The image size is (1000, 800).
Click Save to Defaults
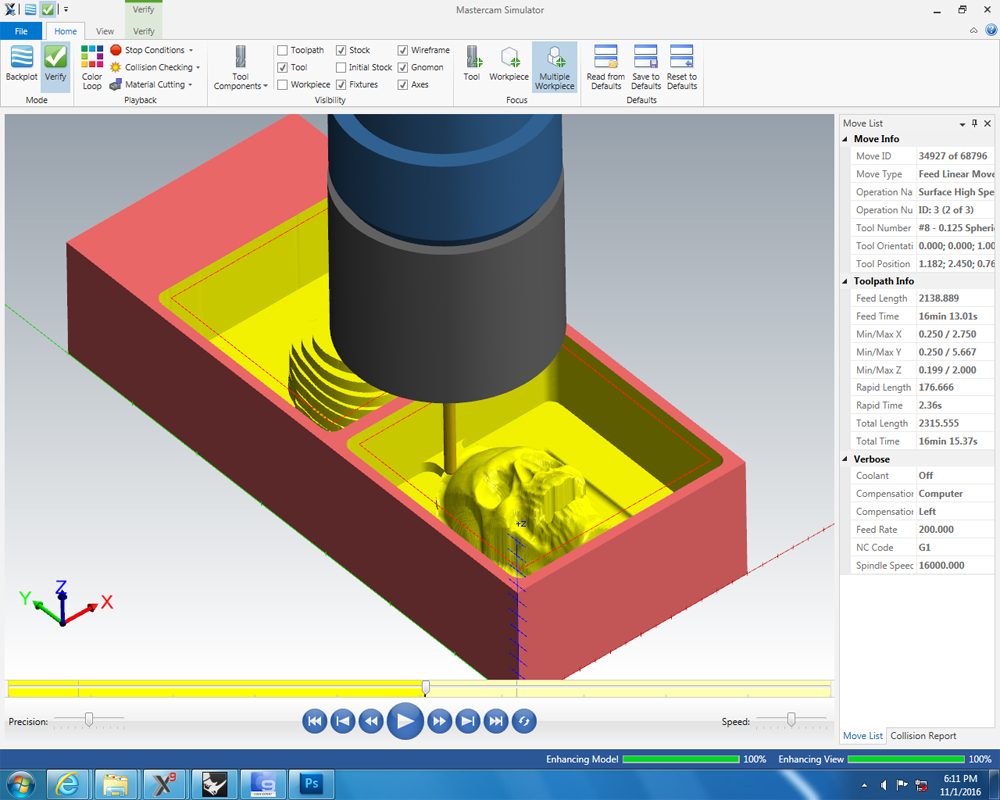click(x=646, y=68)
